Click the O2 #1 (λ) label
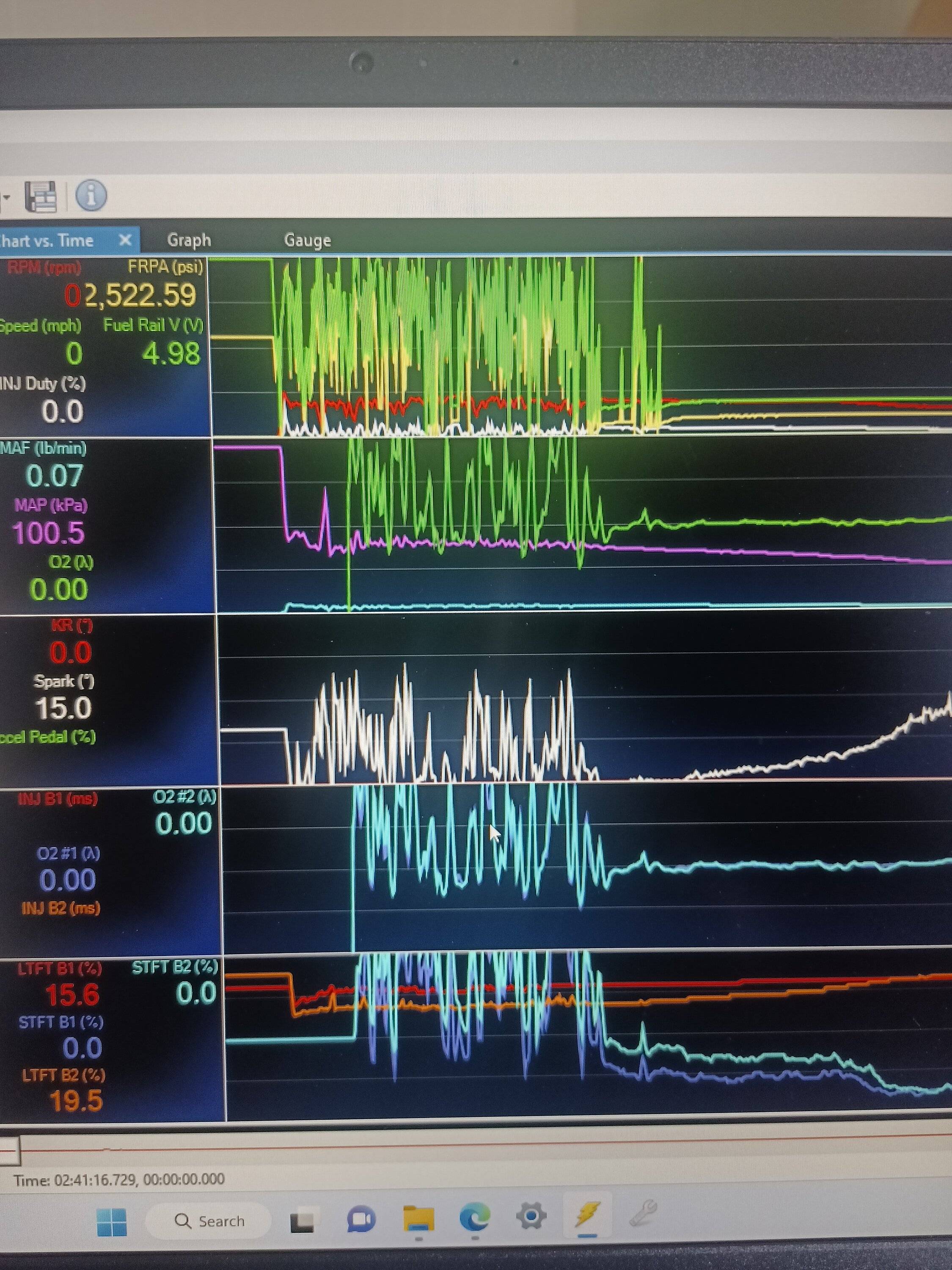 point(68,854)
